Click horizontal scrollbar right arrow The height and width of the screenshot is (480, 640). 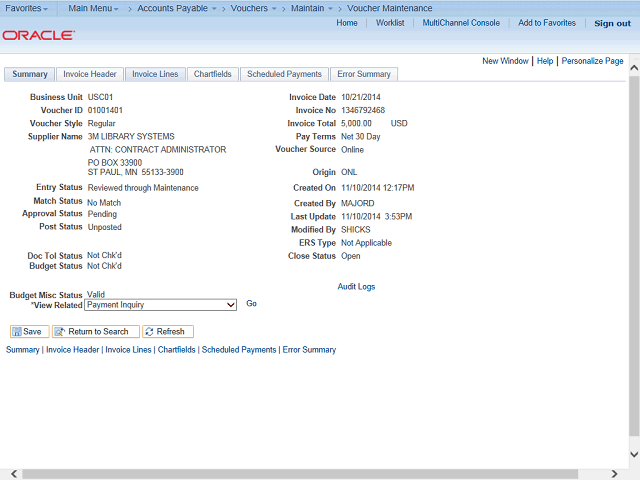click(x=614, y=474)
